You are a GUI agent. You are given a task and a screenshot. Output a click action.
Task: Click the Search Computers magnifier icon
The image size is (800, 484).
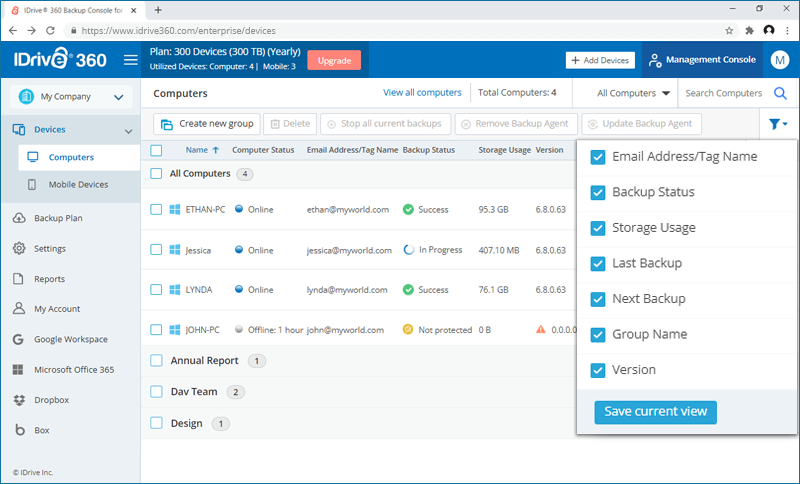pyautogui.click(x=781, y=94)
